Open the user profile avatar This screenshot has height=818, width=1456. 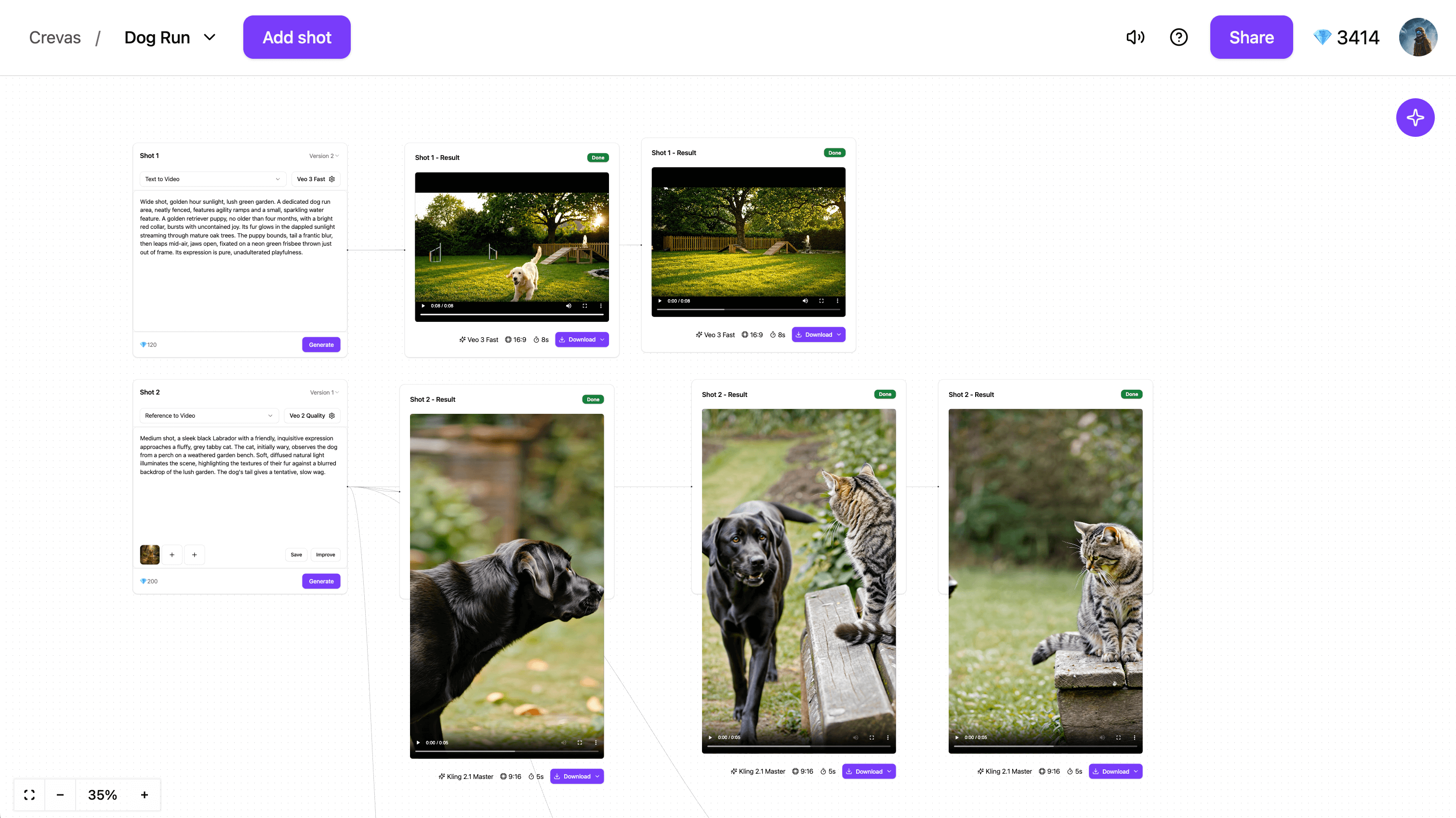1417,37
